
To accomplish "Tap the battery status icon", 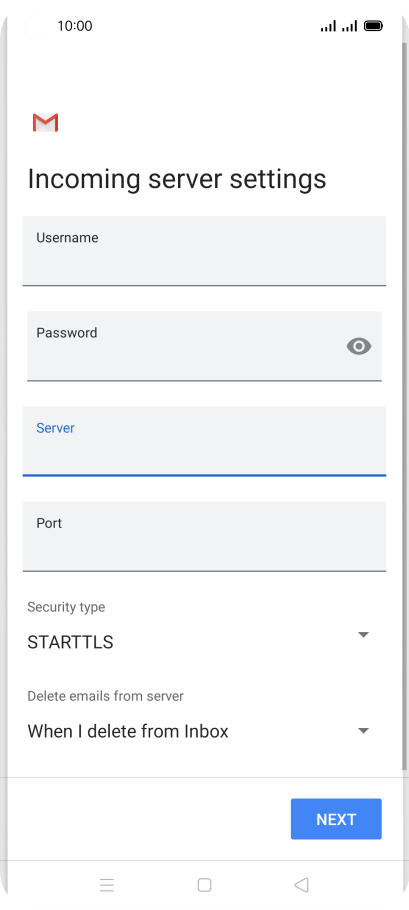I will pos(373,26).
